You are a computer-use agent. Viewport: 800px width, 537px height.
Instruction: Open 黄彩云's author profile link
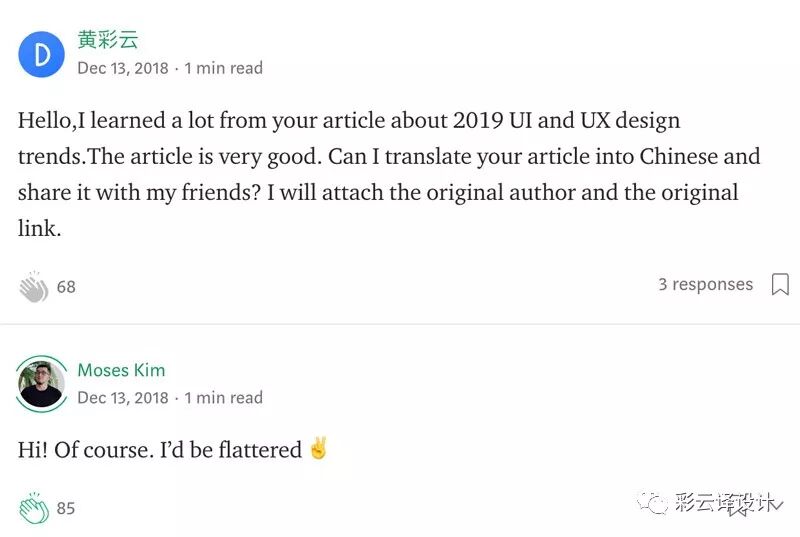click(x=108, y=41)
